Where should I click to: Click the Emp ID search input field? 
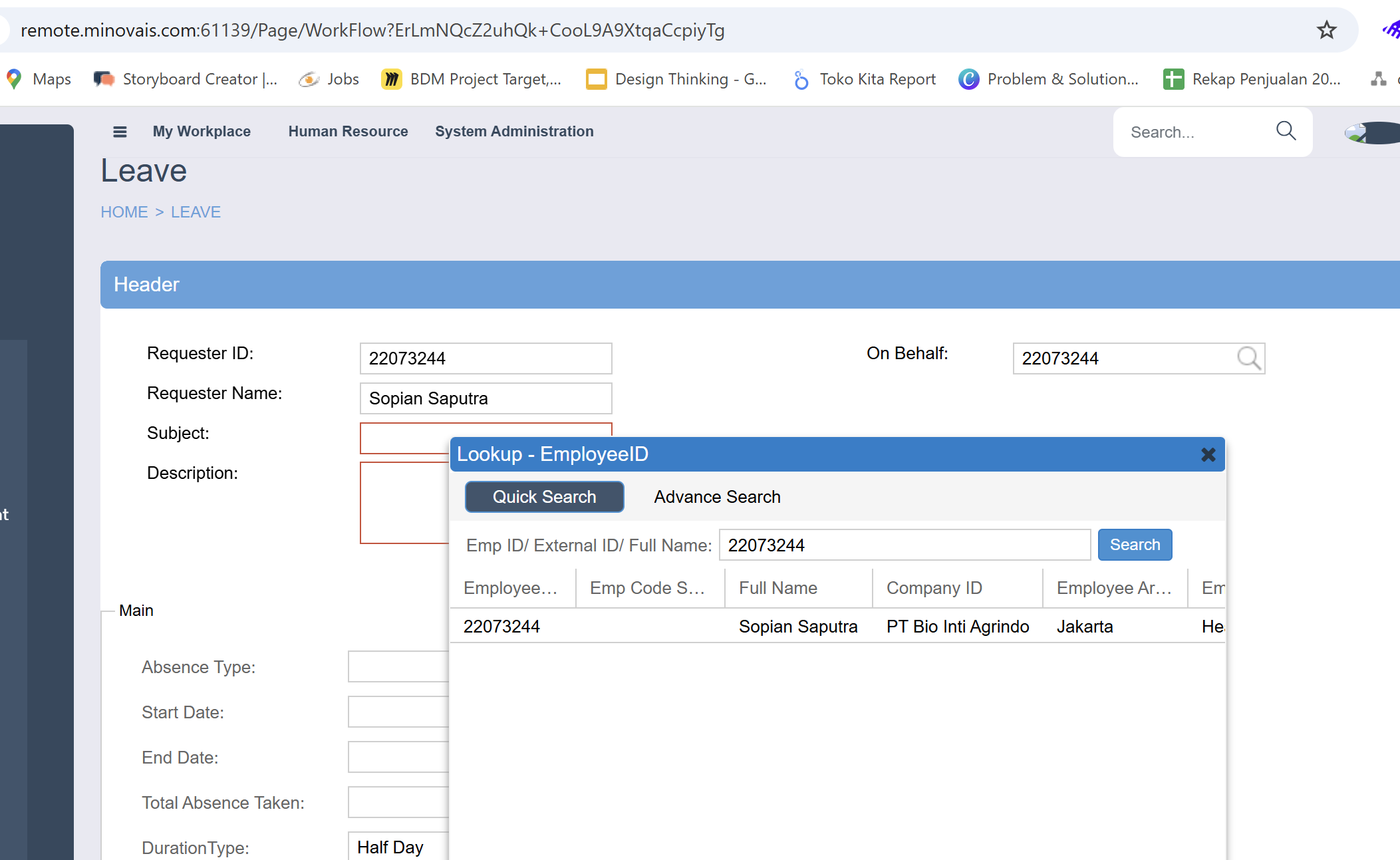click(x=904, y=545)
